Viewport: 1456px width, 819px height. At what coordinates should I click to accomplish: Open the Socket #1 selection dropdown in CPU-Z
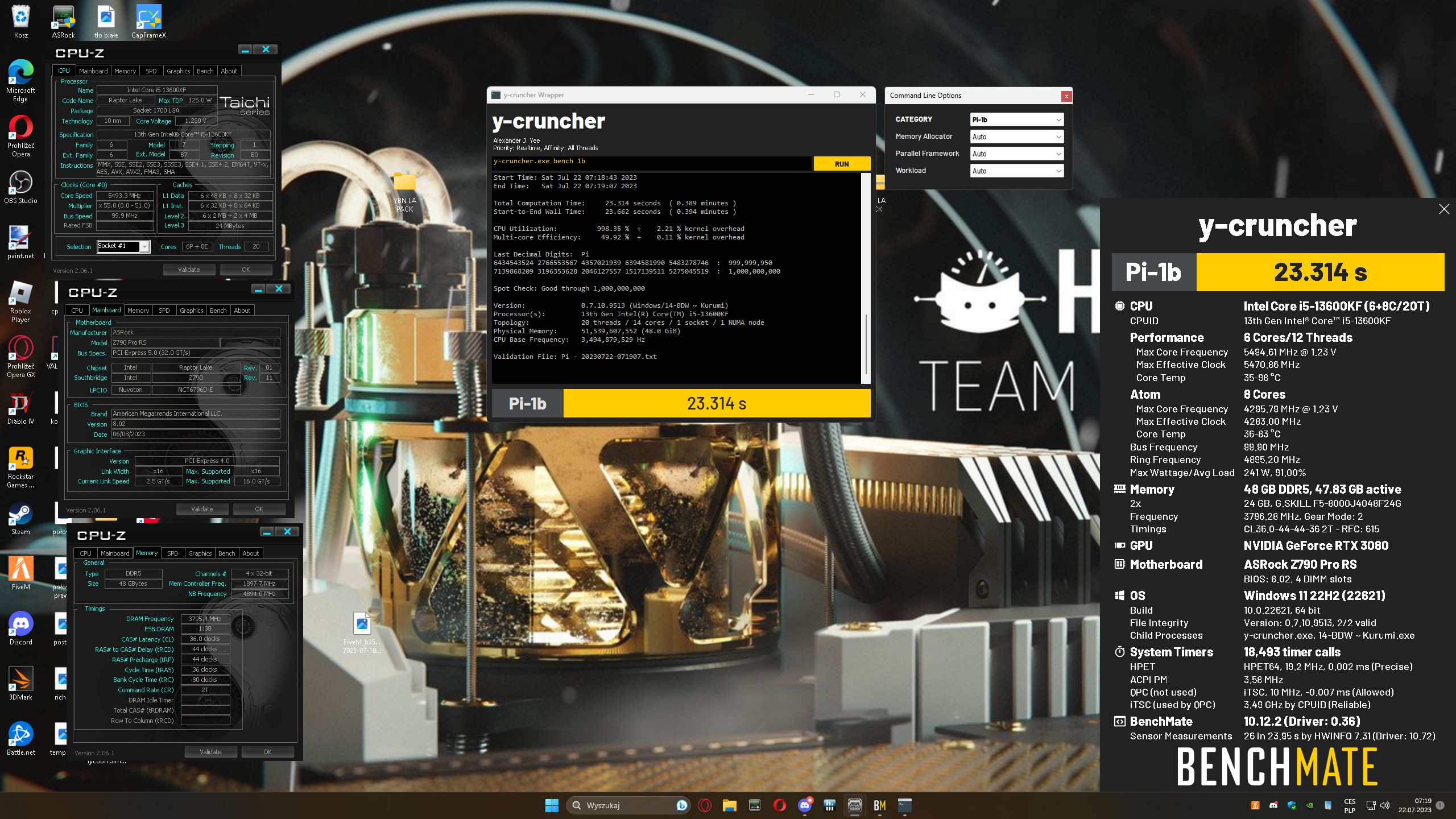[x=123, y=246]
